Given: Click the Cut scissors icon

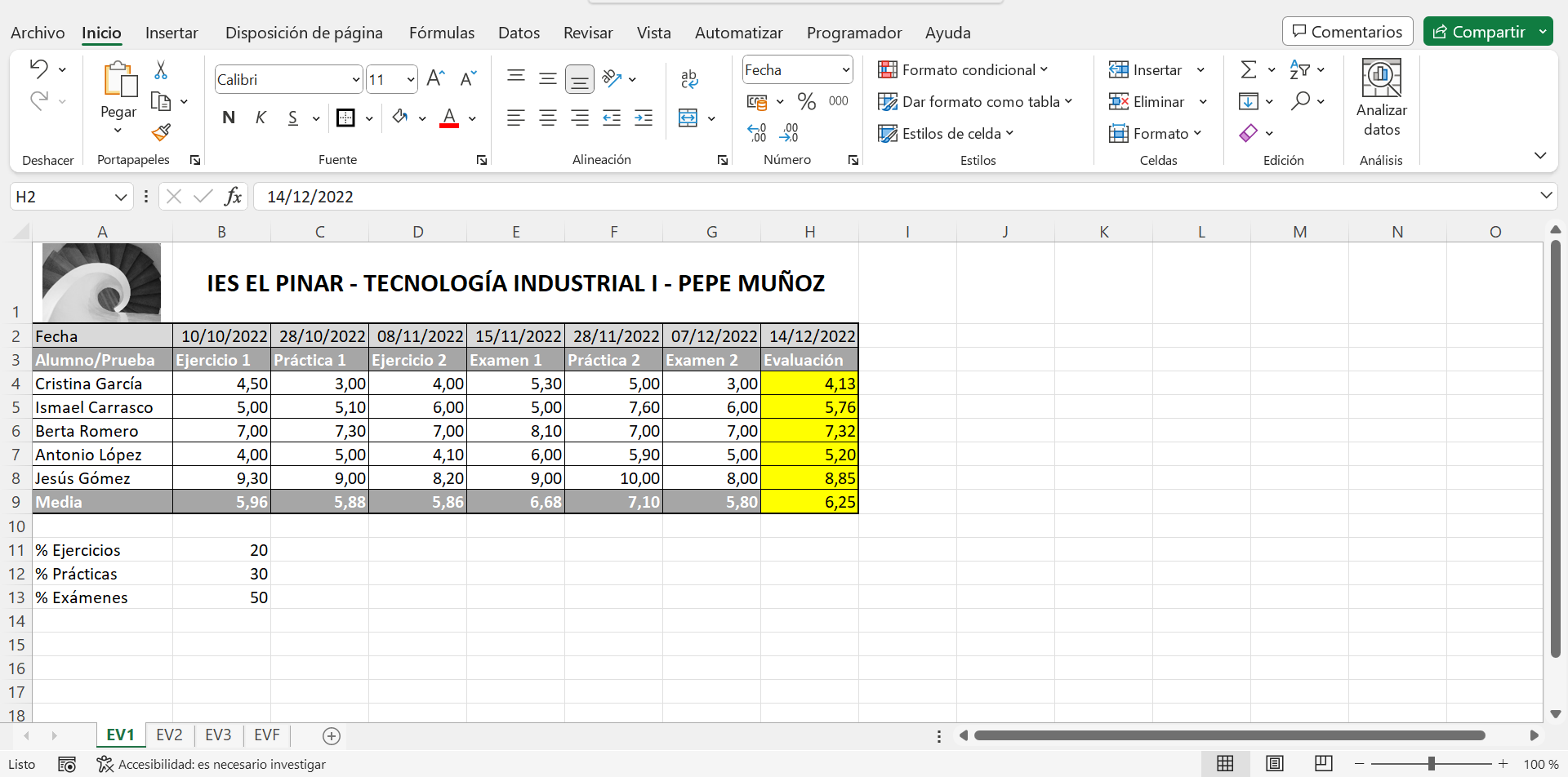Looking at the screenshot, I should pyautogui.click(x=161, y=70).
